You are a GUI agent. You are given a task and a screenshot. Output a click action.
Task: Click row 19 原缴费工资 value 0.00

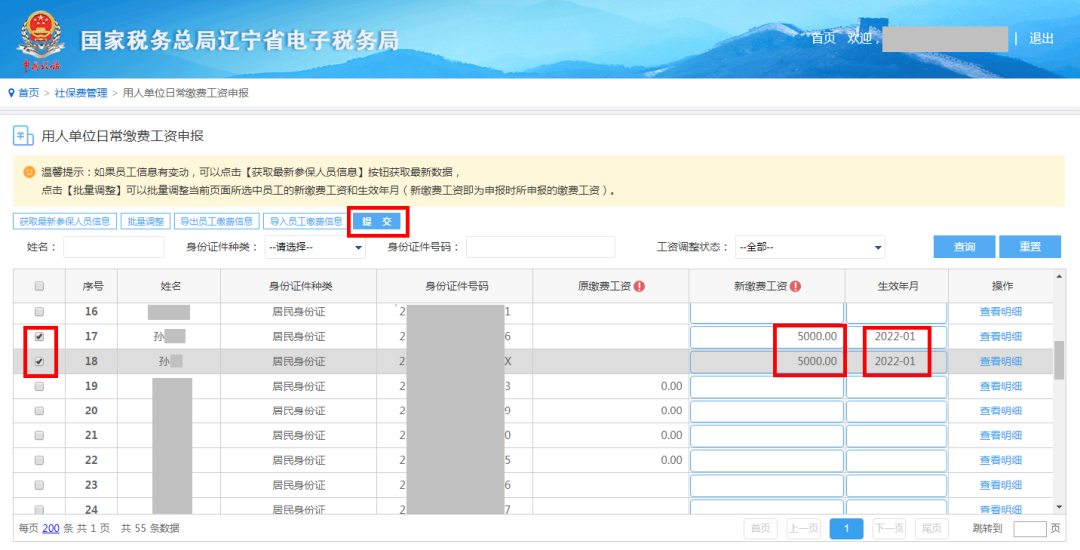[x=672, y=386]
